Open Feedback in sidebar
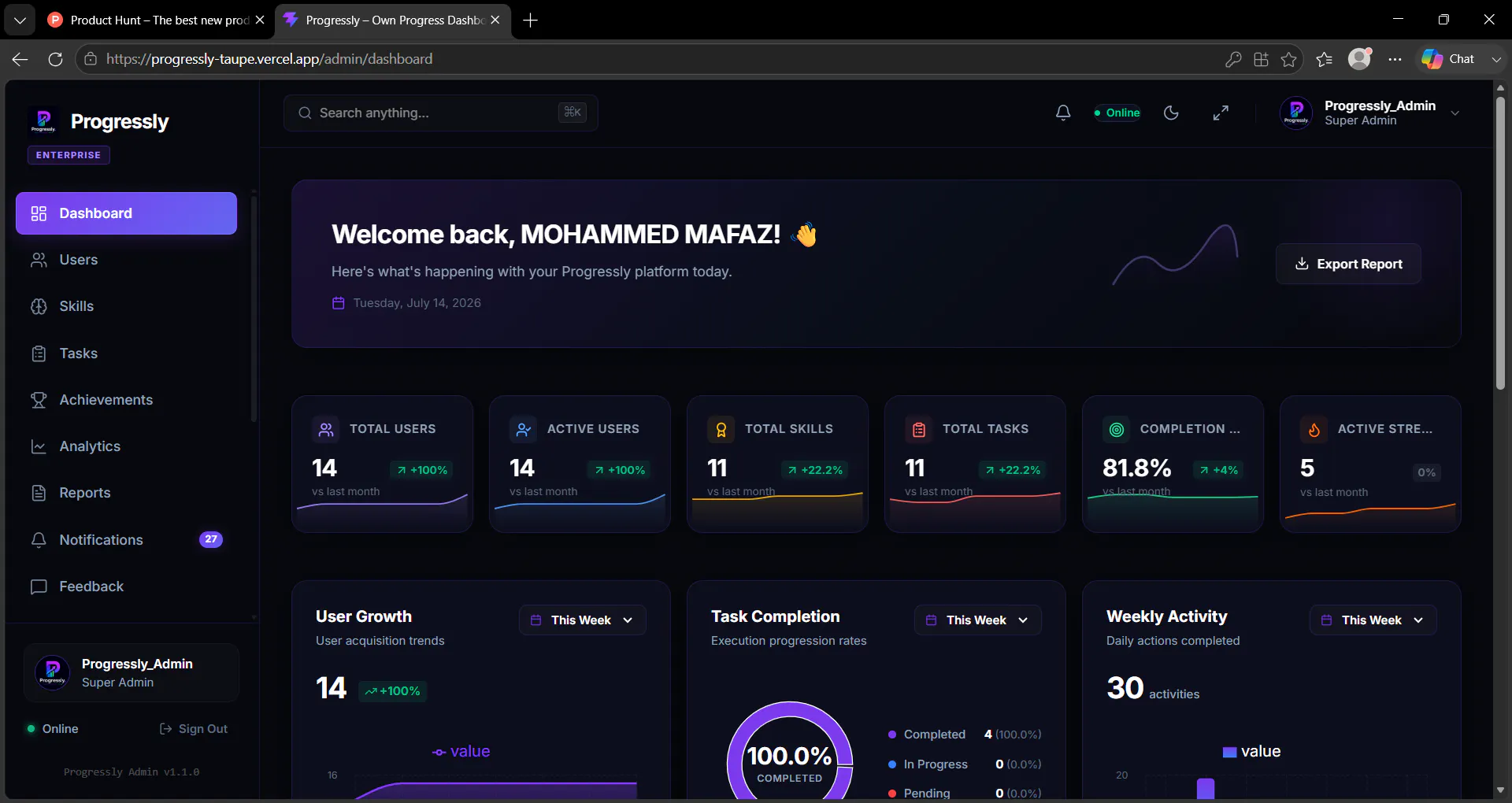1512x803 pixels. (x=126, y=587)
